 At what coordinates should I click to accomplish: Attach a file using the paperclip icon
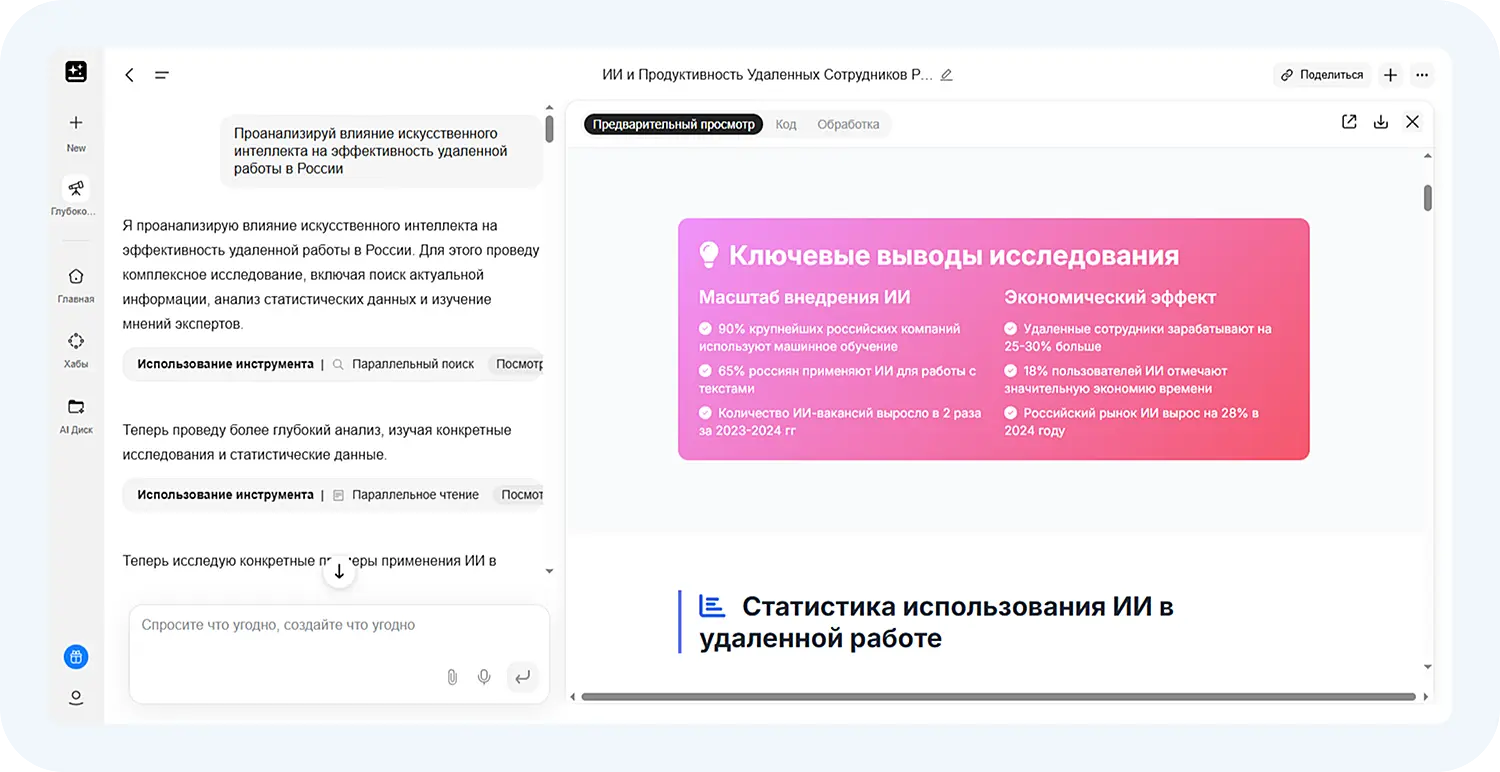click(x=451, y=676)
